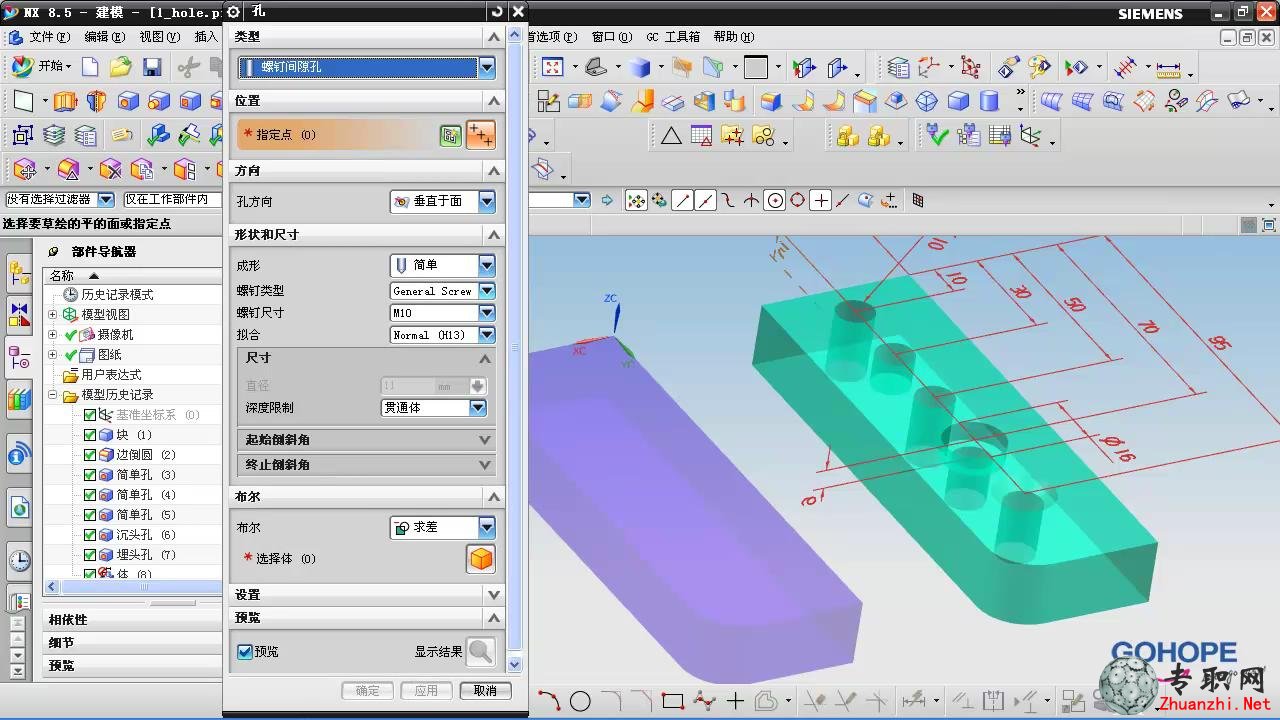Open the sketch section icon in Position
The width and height of the screenshot is (1280, 720).
click(x=451, y=135)
